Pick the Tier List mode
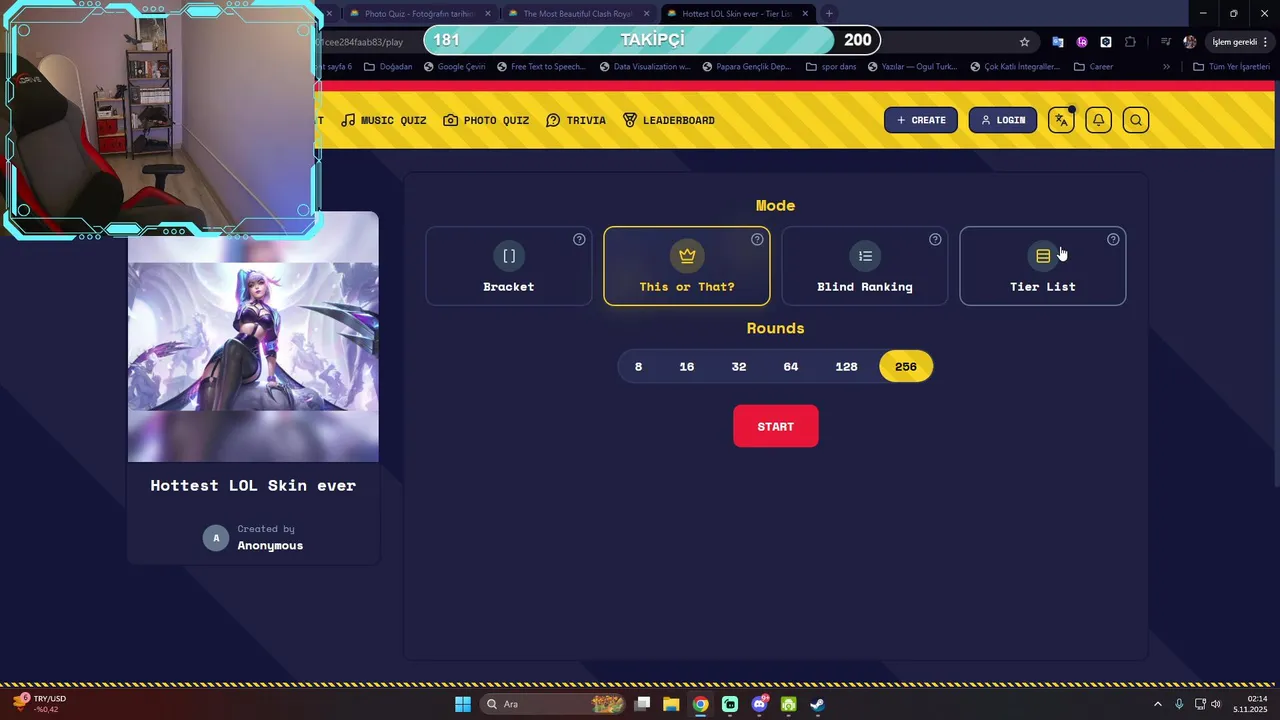This screenshot has height=720, width=1280. (x=1043, y=266)
